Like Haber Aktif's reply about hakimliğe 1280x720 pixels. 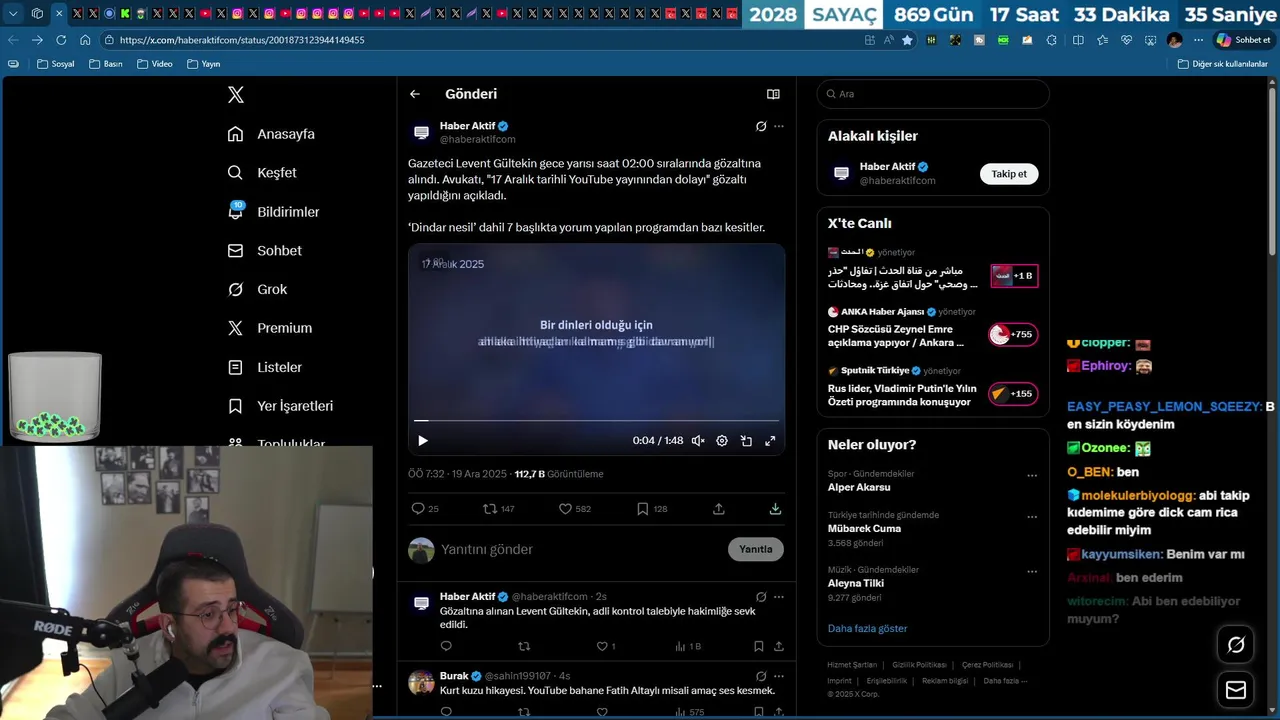pyautogui.click(x=606, y=647)
